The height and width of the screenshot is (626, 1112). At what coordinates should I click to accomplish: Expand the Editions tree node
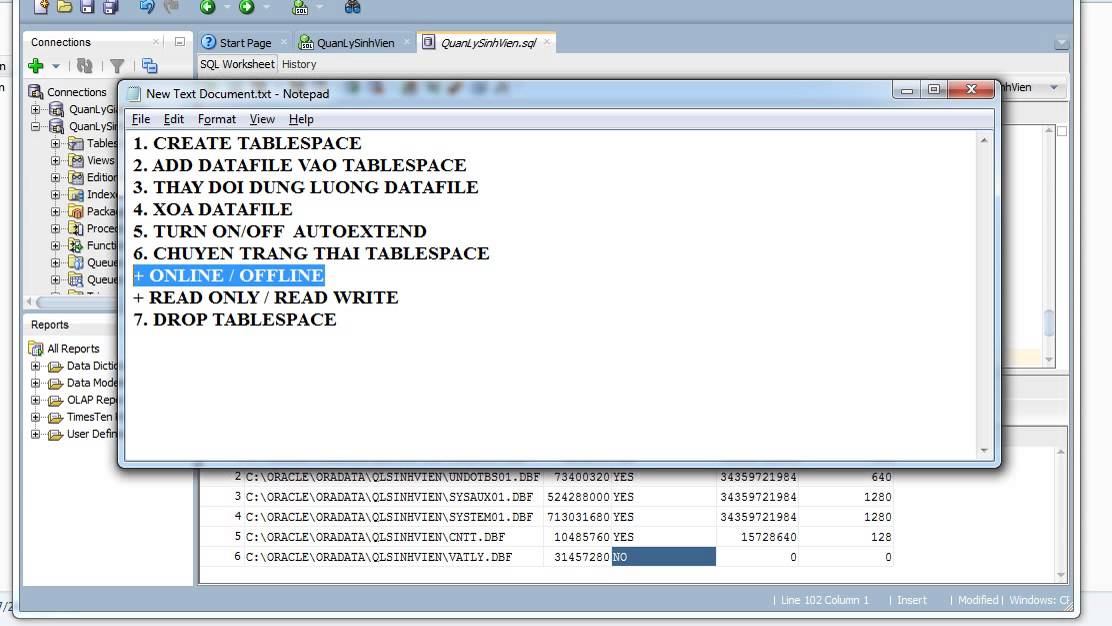55,178
